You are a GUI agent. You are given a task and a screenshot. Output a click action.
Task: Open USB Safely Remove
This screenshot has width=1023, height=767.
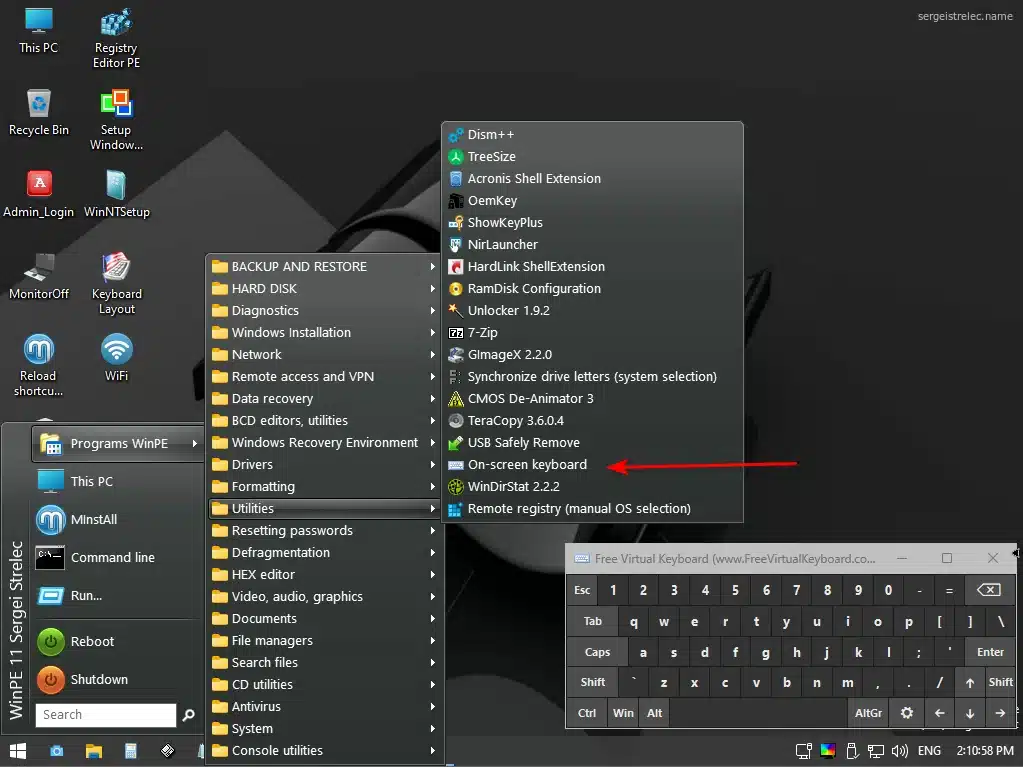tap(592, 443)
